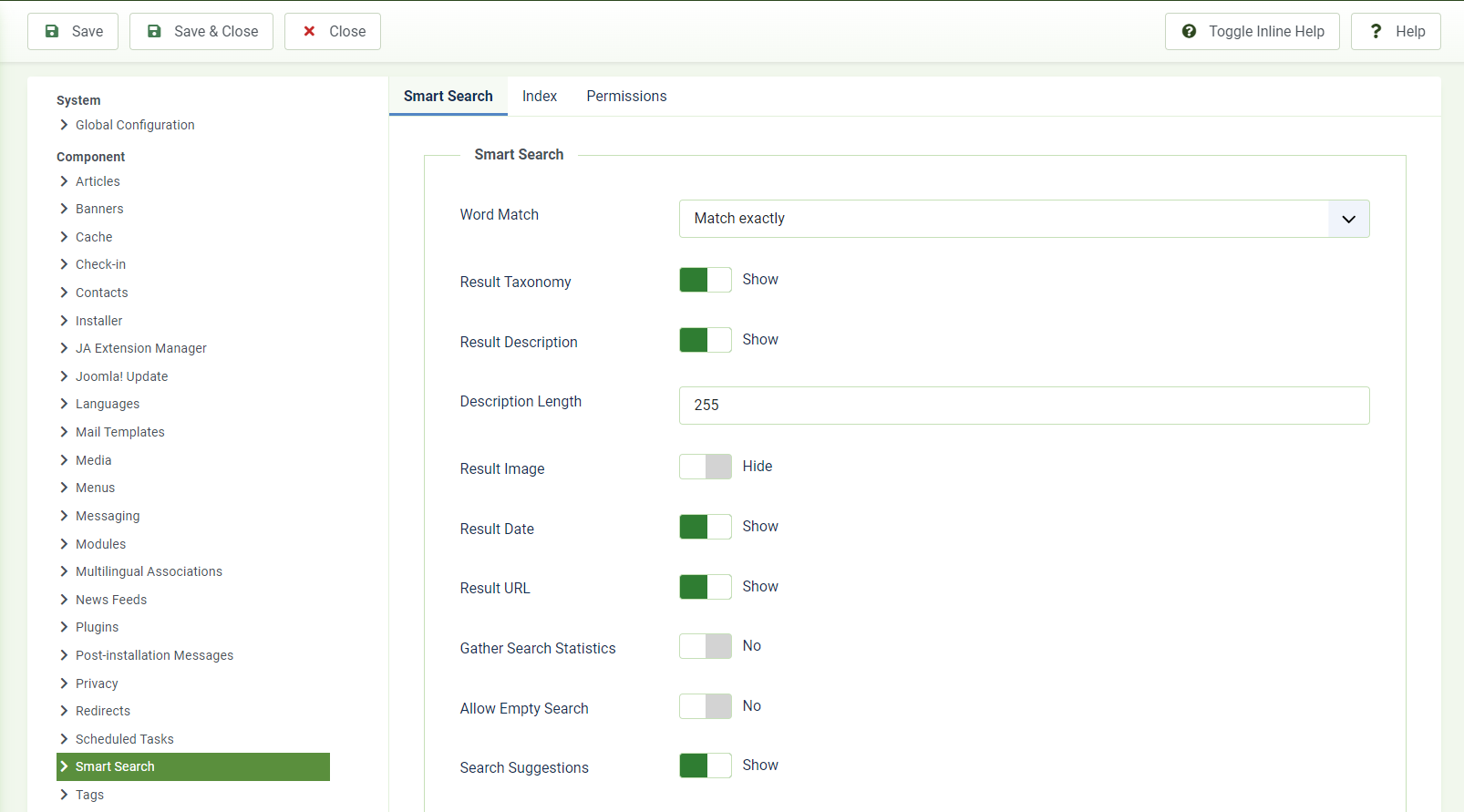Click the chevron beside Cache
Viewport: 1464px width, 812px height.
tap(64, 237)
